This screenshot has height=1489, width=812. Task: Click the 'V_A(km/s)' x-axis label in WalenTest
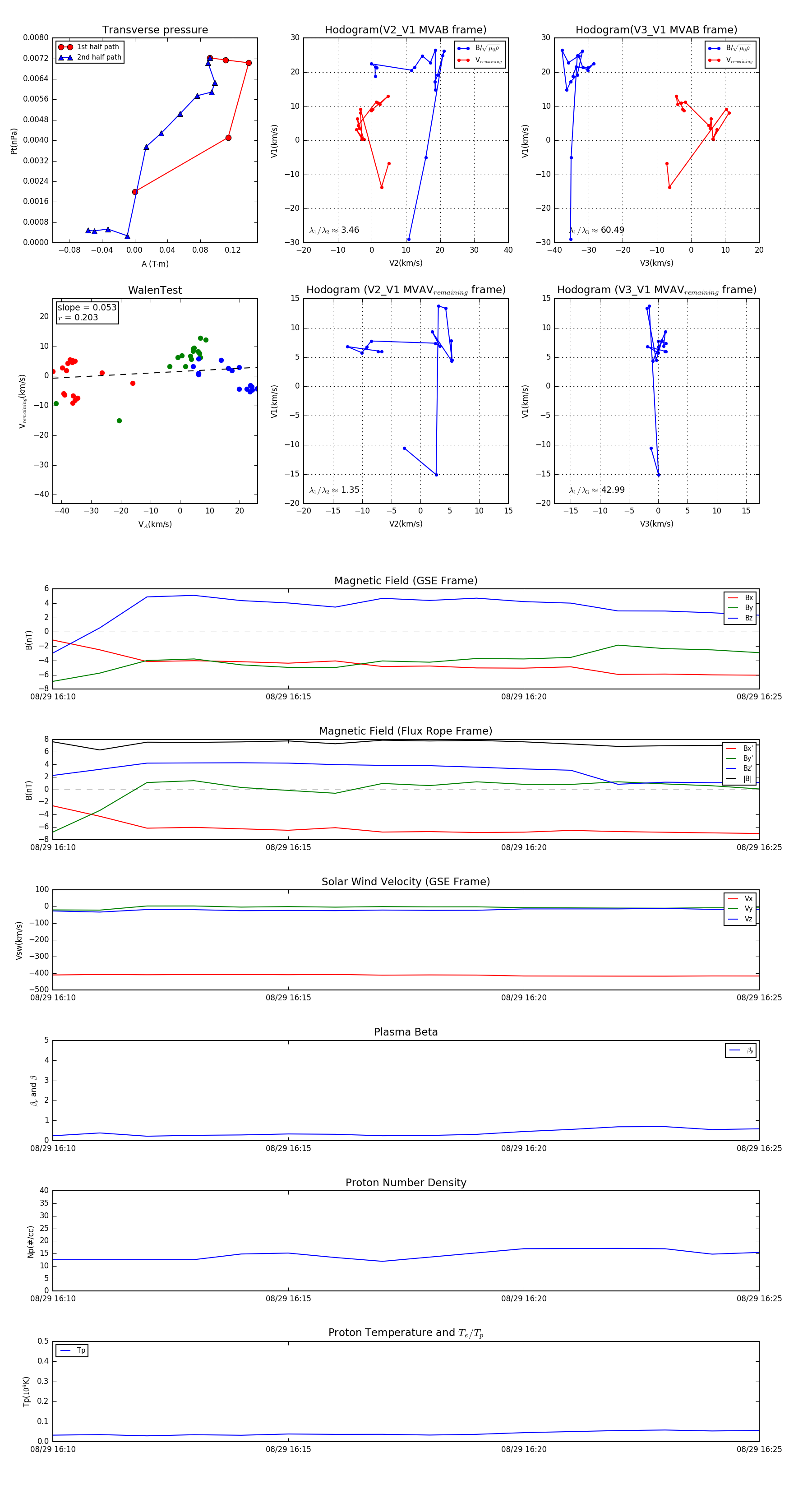pos(155,525)
